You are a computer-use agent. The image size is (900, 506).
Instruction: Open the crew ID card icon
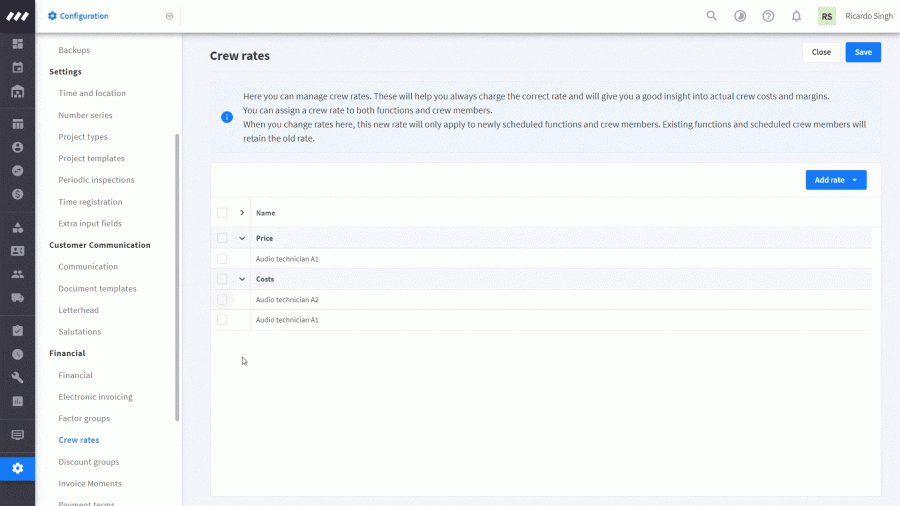(18, 251)
